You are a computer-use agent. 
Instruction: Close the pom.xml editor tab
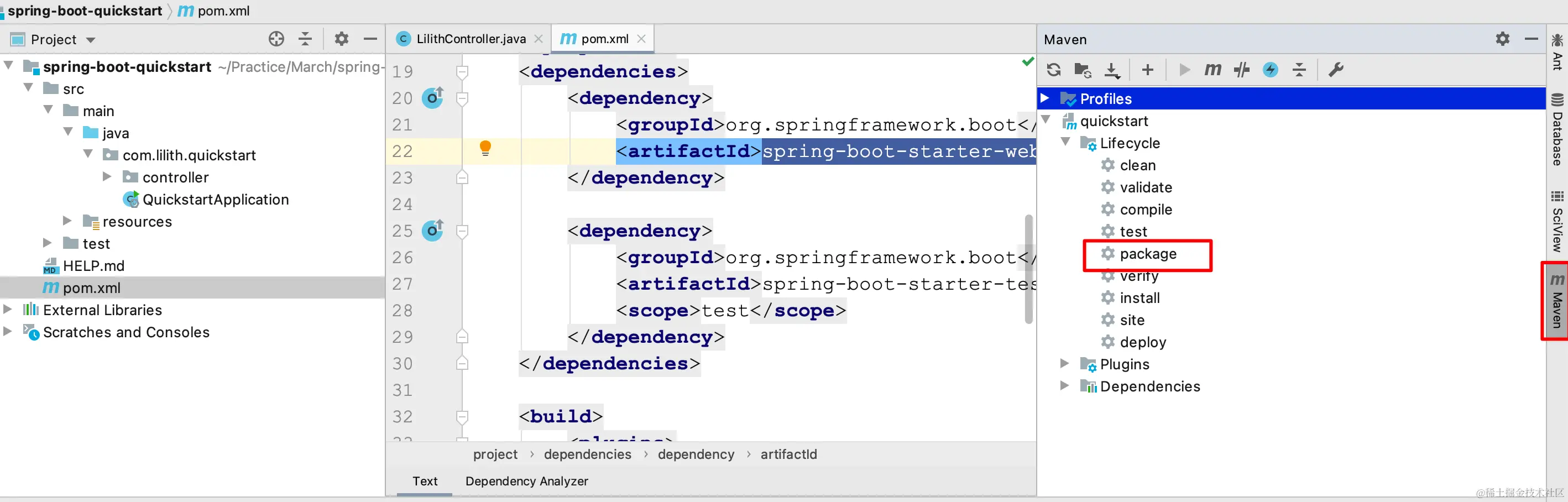pyautogui.click(x=641, y=39)
